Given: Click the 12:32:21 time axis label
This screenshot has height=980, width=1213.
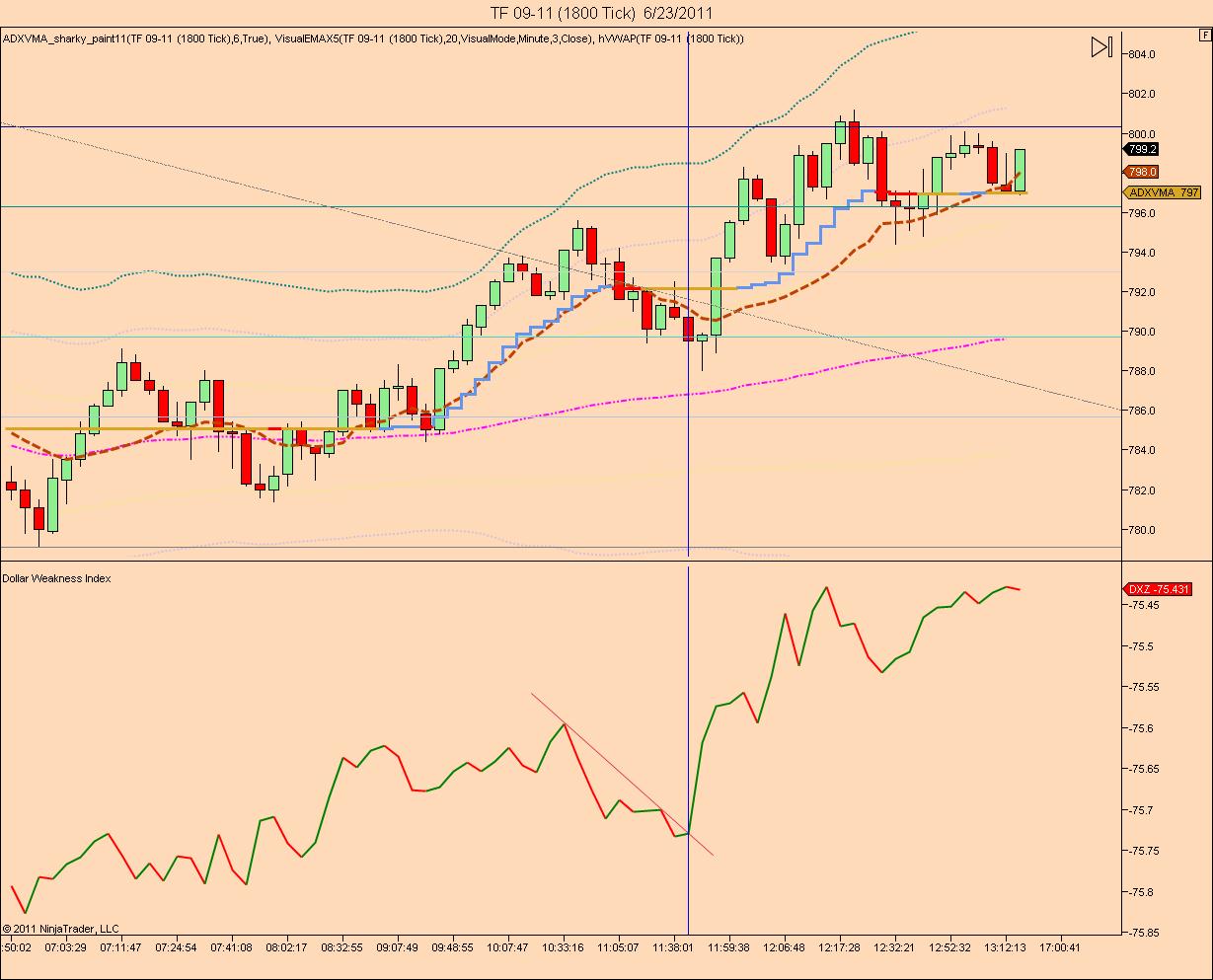Looking at the screenshot, I should (894, 947).
